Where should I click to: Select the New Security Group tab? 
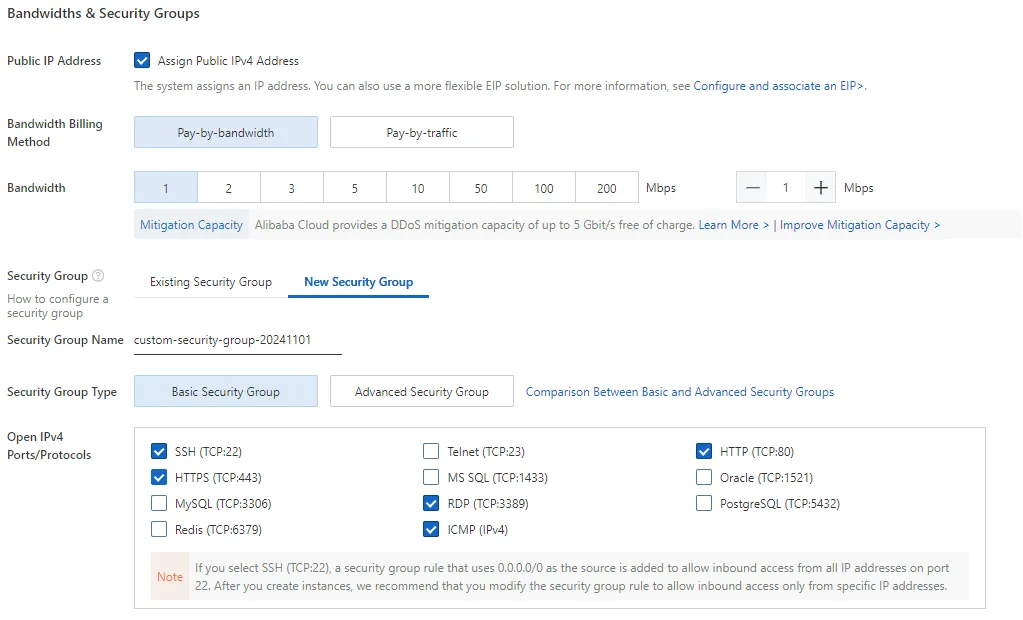pyautogui.click(x=358, y=282)
